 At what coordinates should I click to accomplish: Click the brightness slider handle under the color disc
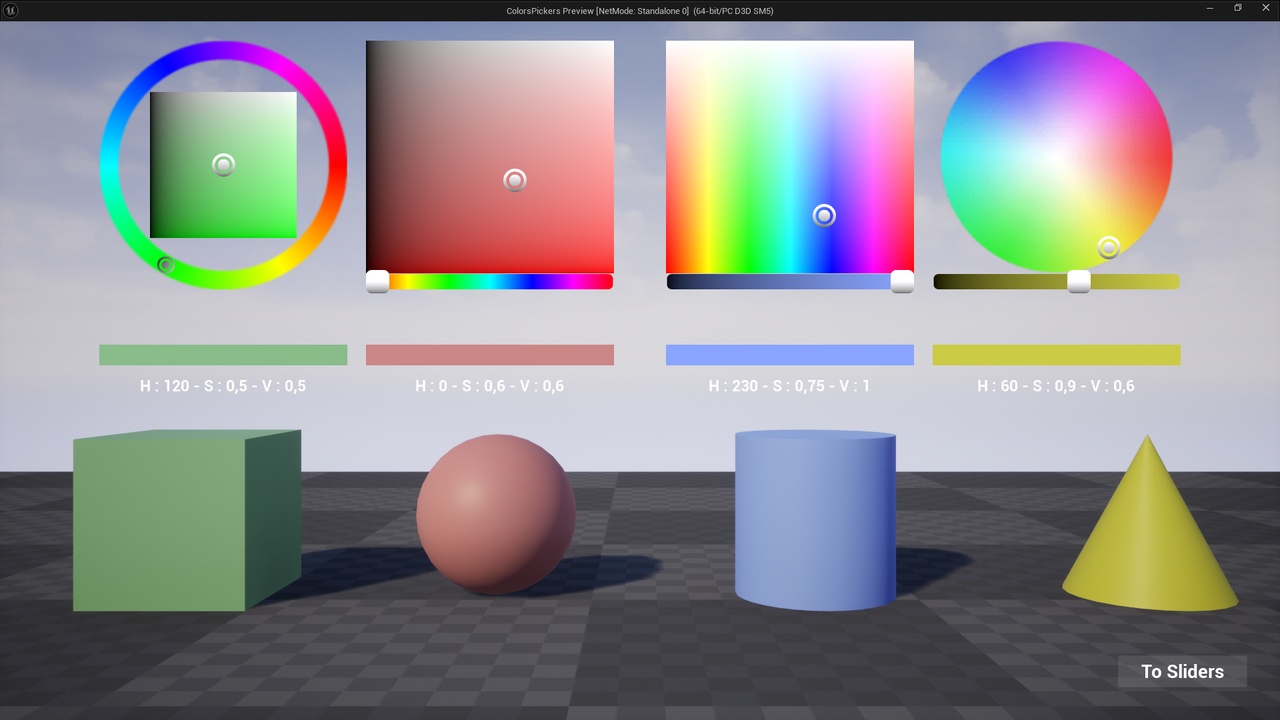pos(1079,282)
